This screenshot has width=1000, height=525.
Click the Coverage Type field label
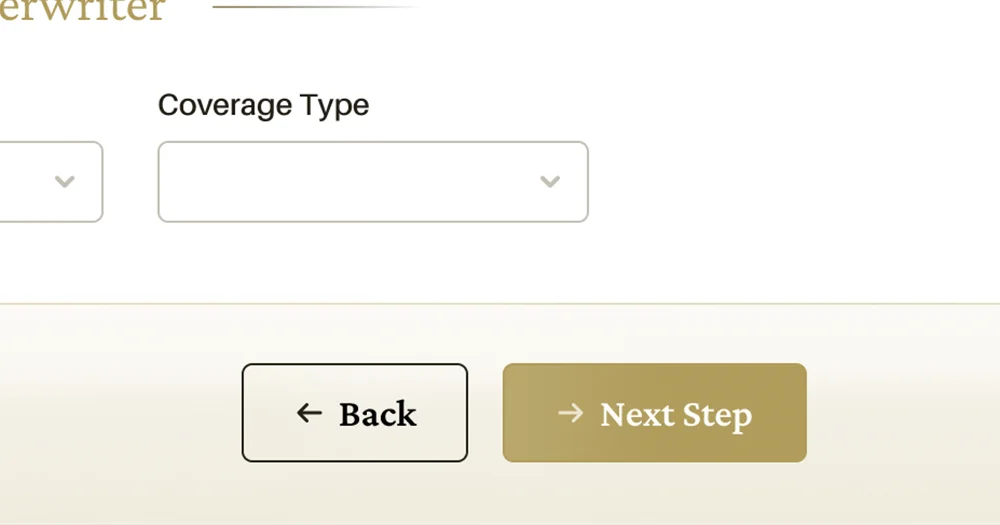click(263, 105)
